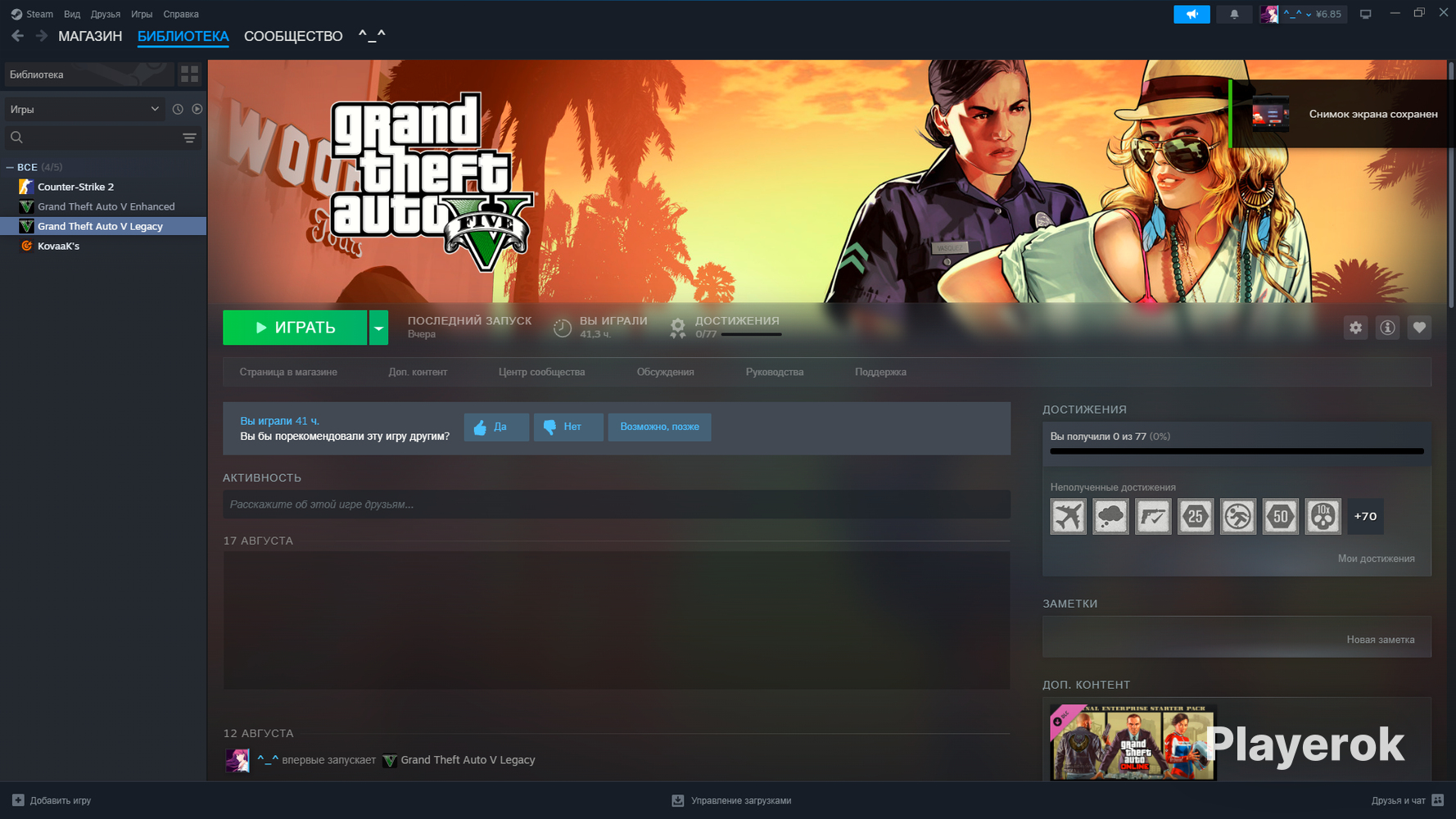The width and height of the screenshot is (1456, 819).
Task: Start the game with ИГРАТЬ button
Action: tap(295, 328)
